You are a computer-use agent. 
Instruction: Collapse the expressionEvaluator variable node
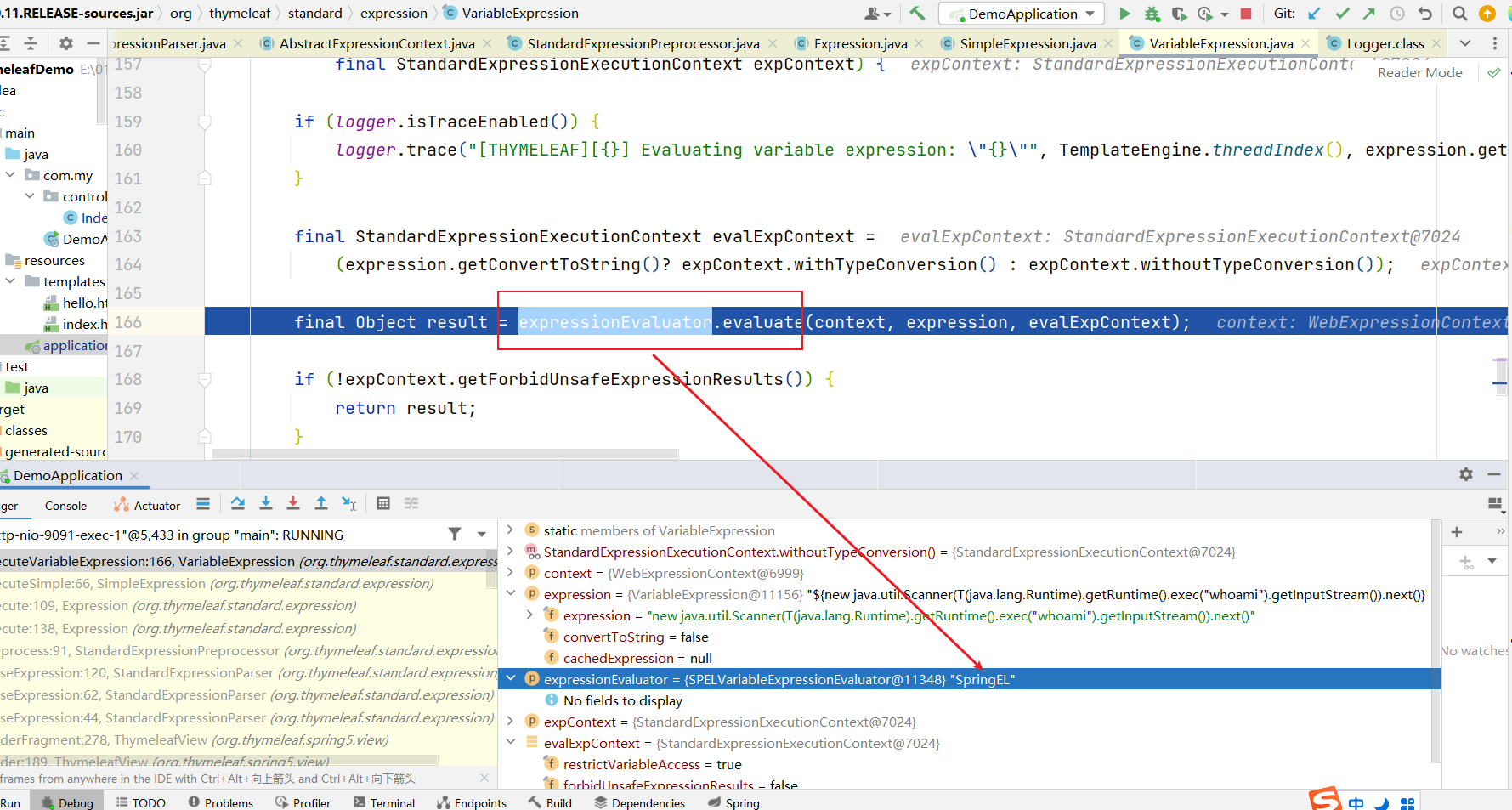click(511, 679)
